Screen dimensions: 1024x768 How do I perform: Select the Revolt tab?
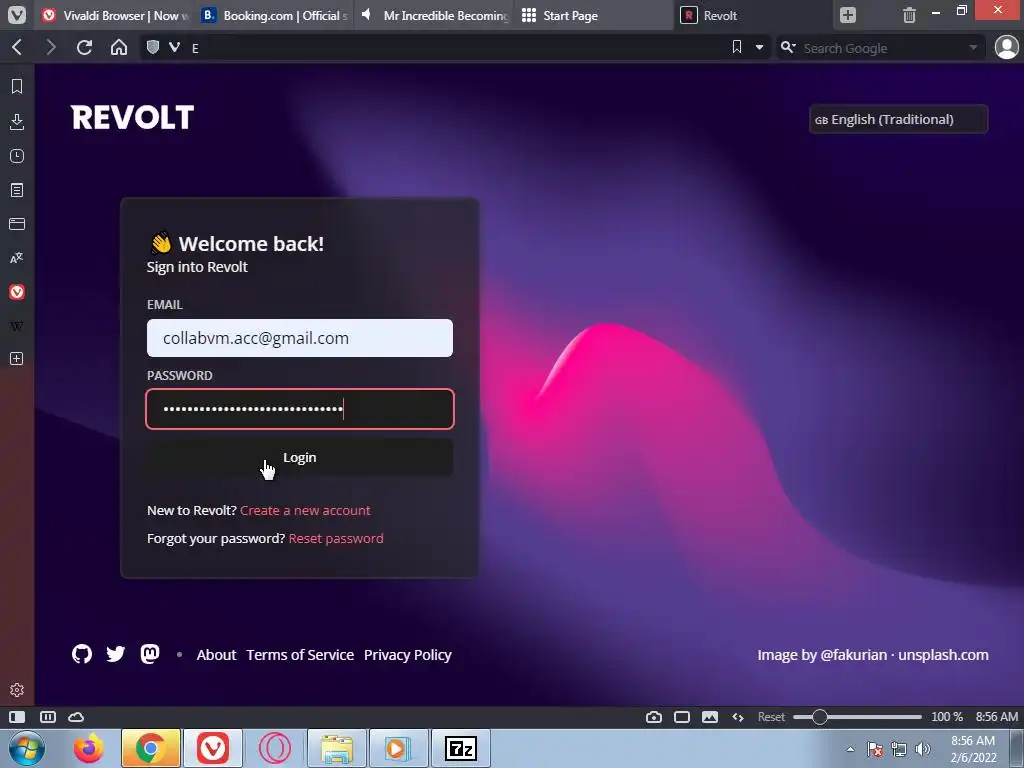752,15
